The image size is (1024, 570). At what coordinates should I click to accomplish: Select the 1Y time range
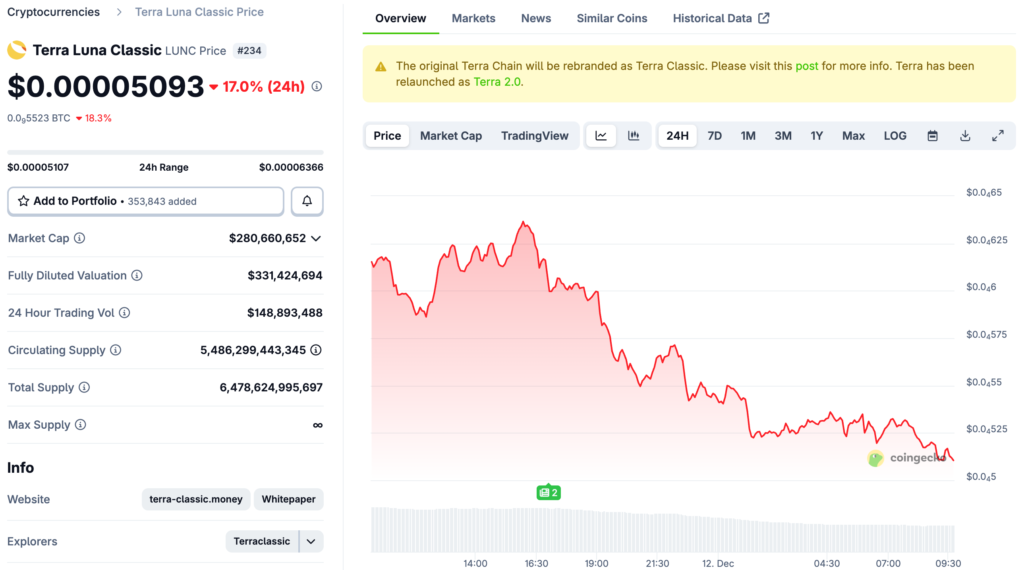click(x=817, y=136)
